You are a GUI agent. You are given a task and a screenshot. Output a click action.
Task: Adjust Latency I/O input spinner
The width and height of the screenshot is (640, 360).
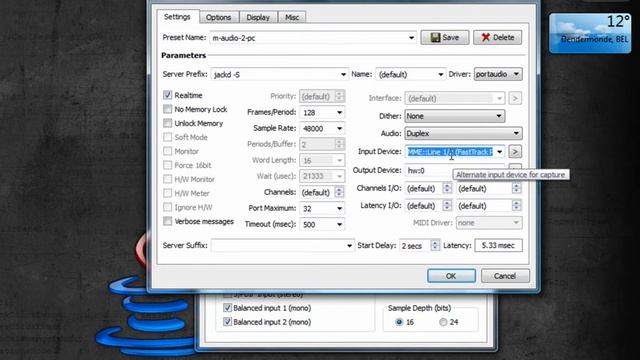[x=447, y=205]
